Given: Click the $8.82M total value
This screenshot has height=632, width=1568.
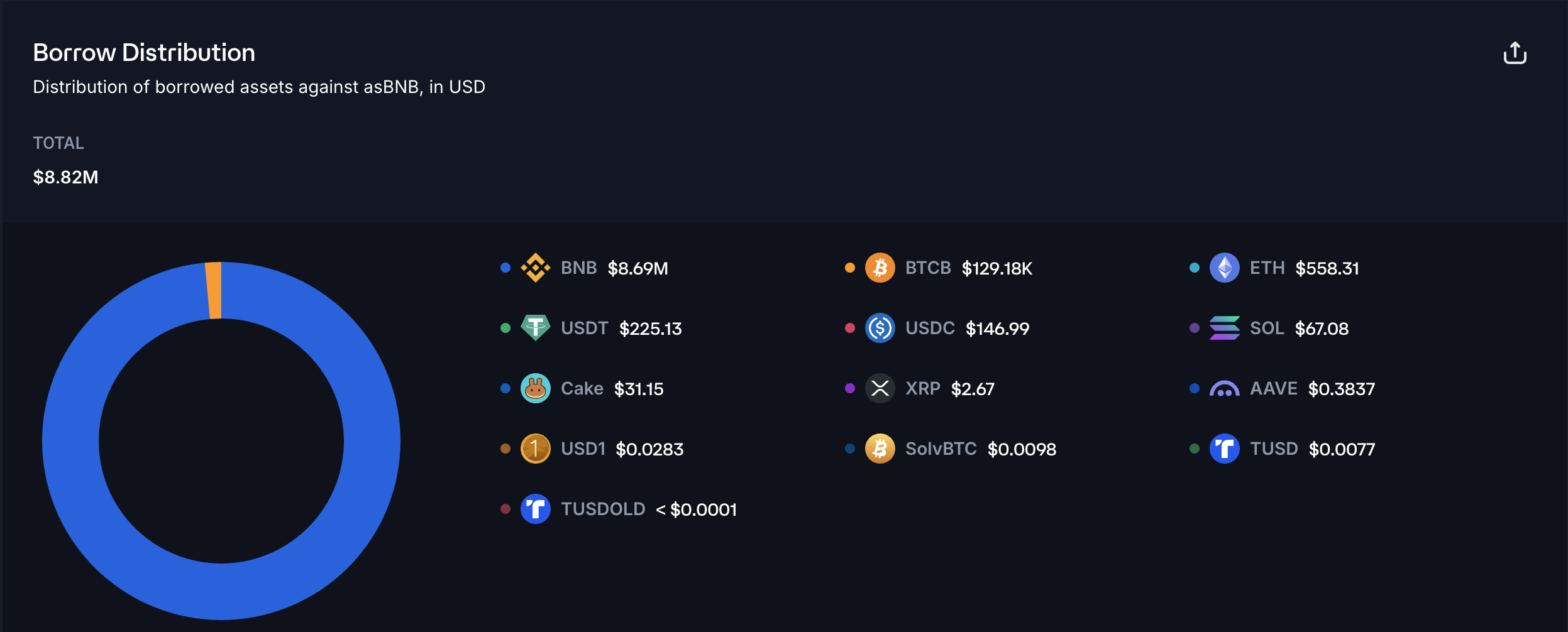Looking at the screenshot, I should click(65, 177).
